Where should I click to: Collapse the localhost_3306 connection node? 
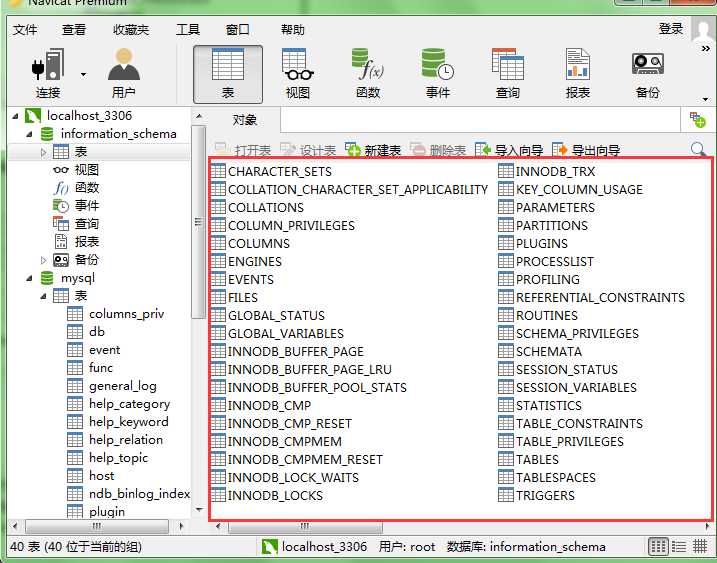point(16,116)
